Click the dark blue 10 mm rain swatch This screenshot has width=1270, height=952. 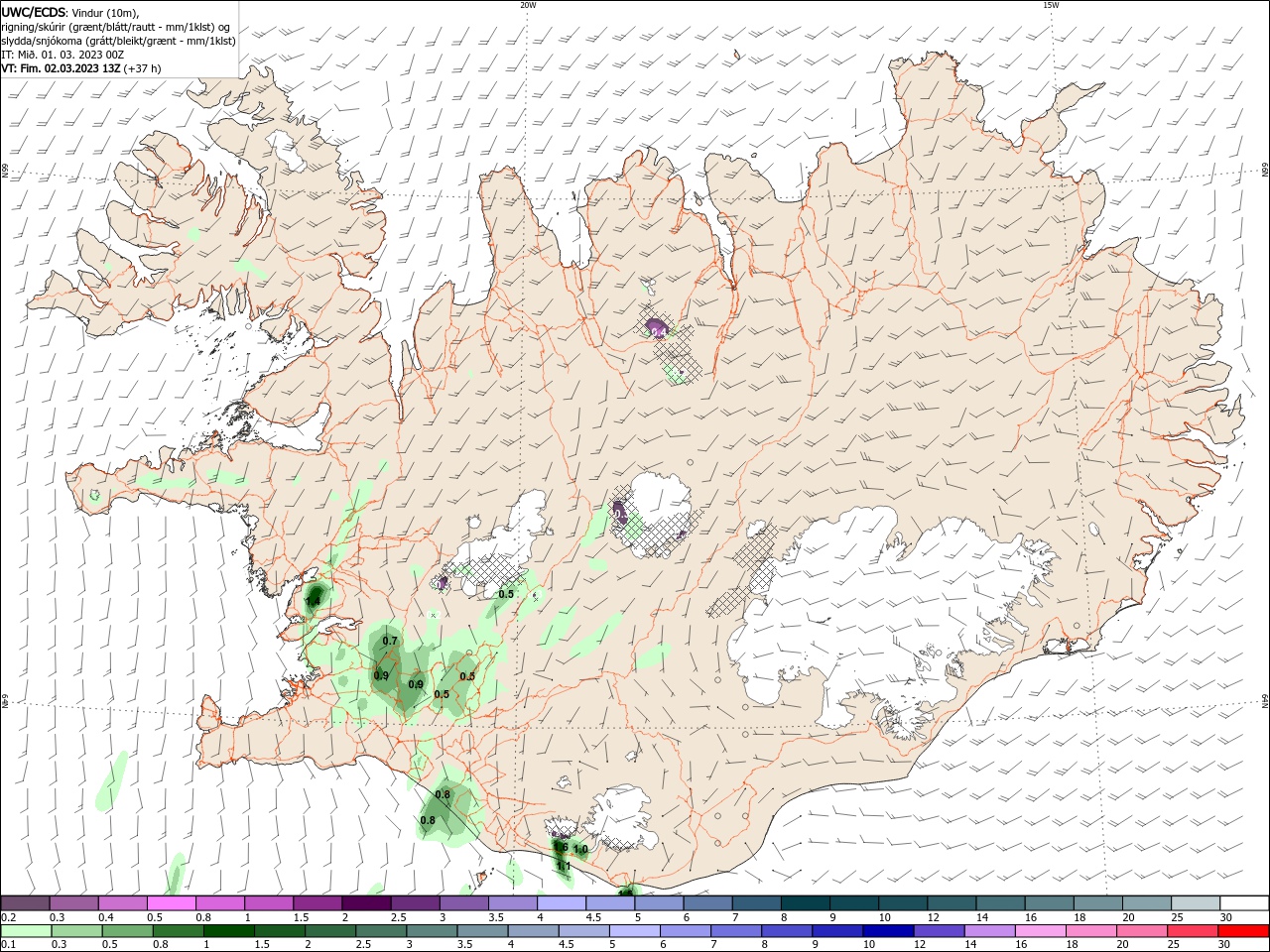click(887, 931)
